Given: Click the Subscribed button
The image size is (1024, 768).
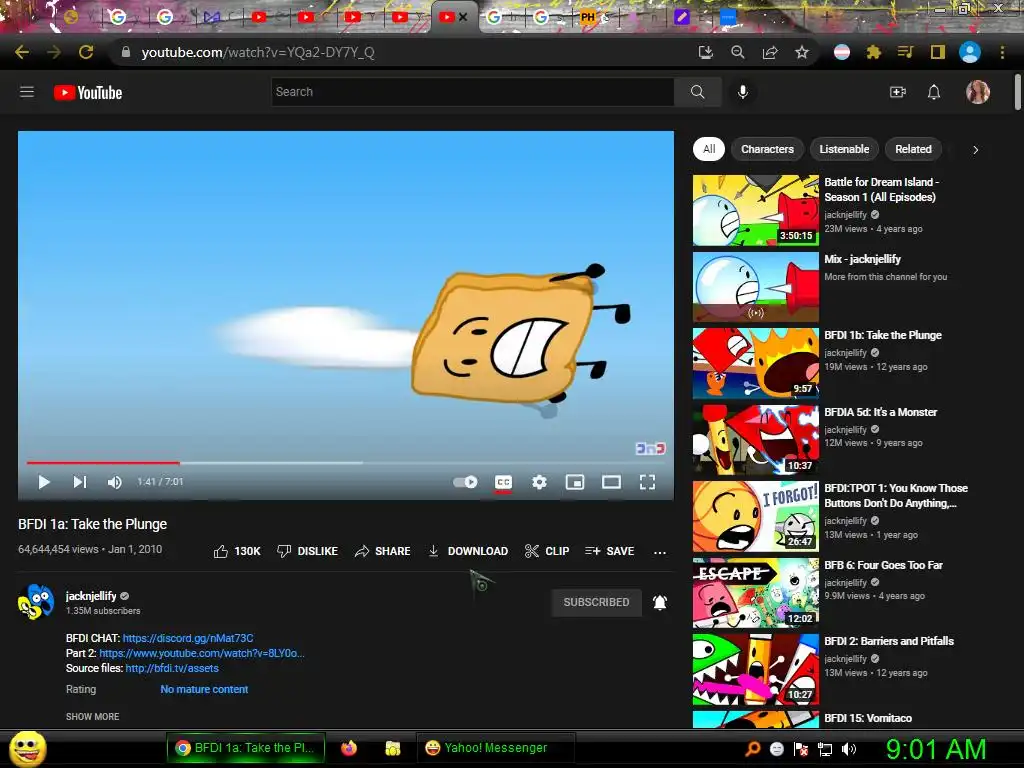Looking at the screenshot, I should pos(596,602).
